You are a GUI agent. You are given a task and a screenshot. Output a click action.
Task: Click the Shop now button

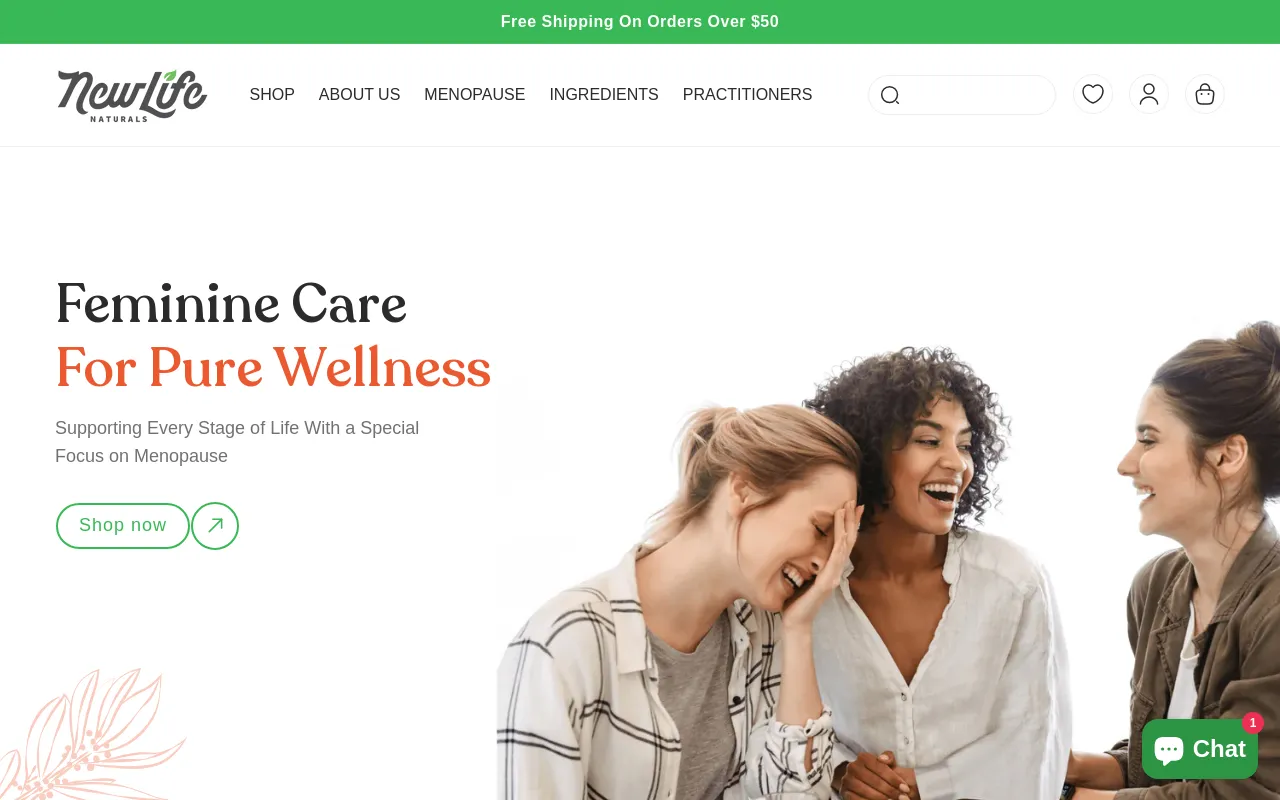pos(123,526)
